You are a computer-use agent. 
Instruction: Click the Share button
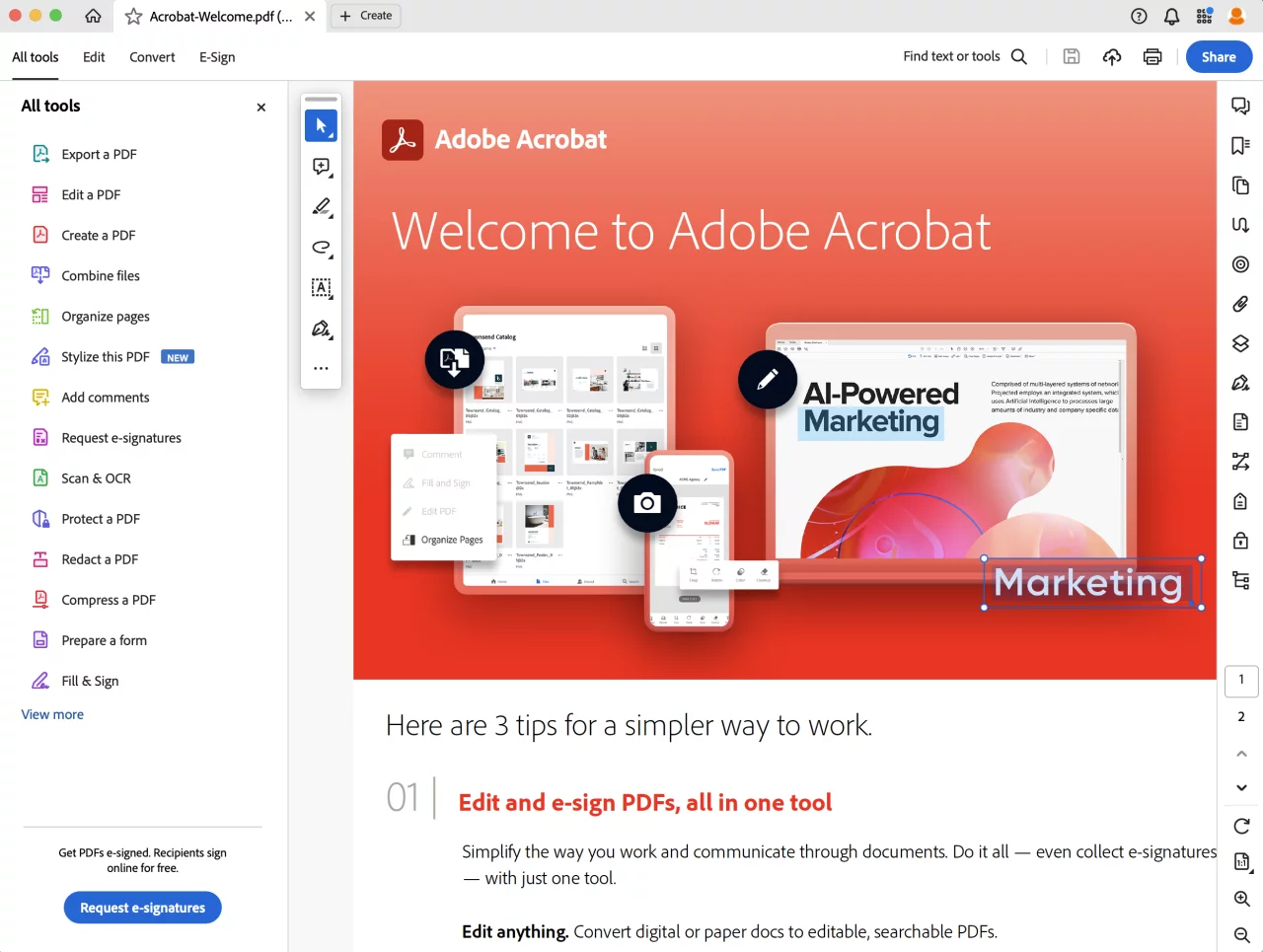pyautogui.click(x=1218, y=56)
